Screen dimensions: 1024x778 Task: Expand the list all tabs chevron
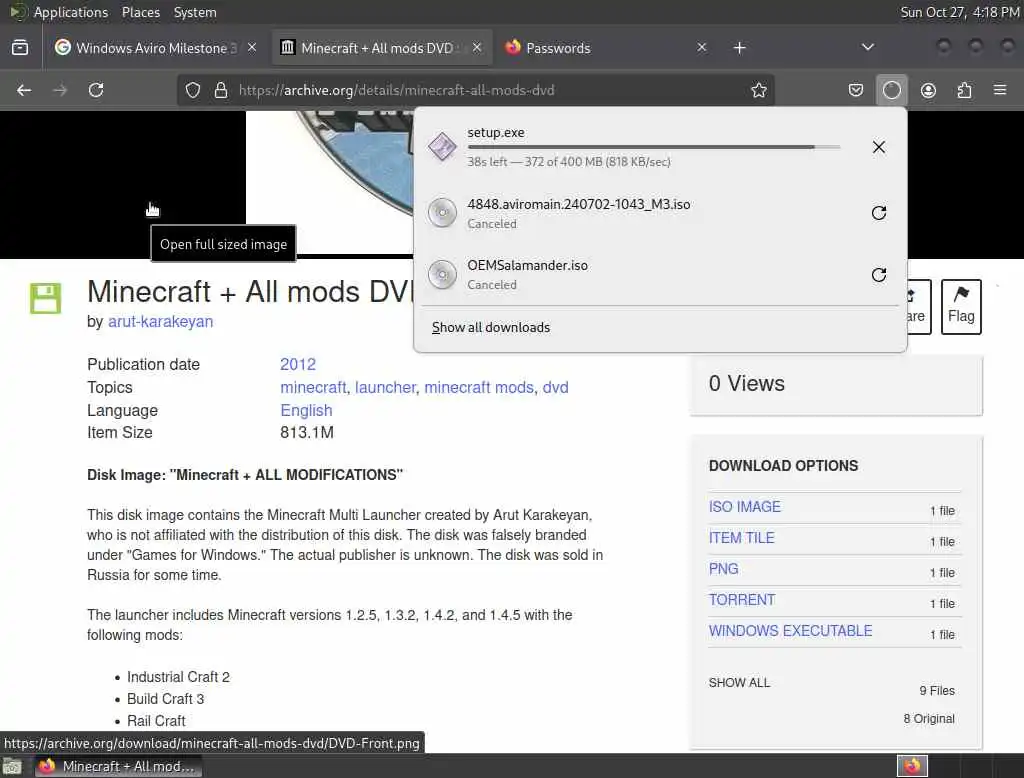coord(867,47)
